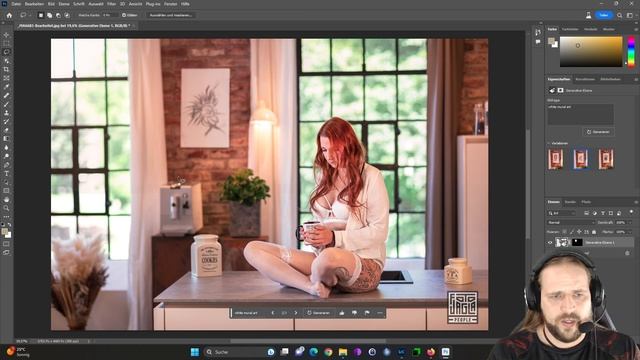640x360 pixels.
Task: Open the Filter menu
Action: (x=111, y=4)
